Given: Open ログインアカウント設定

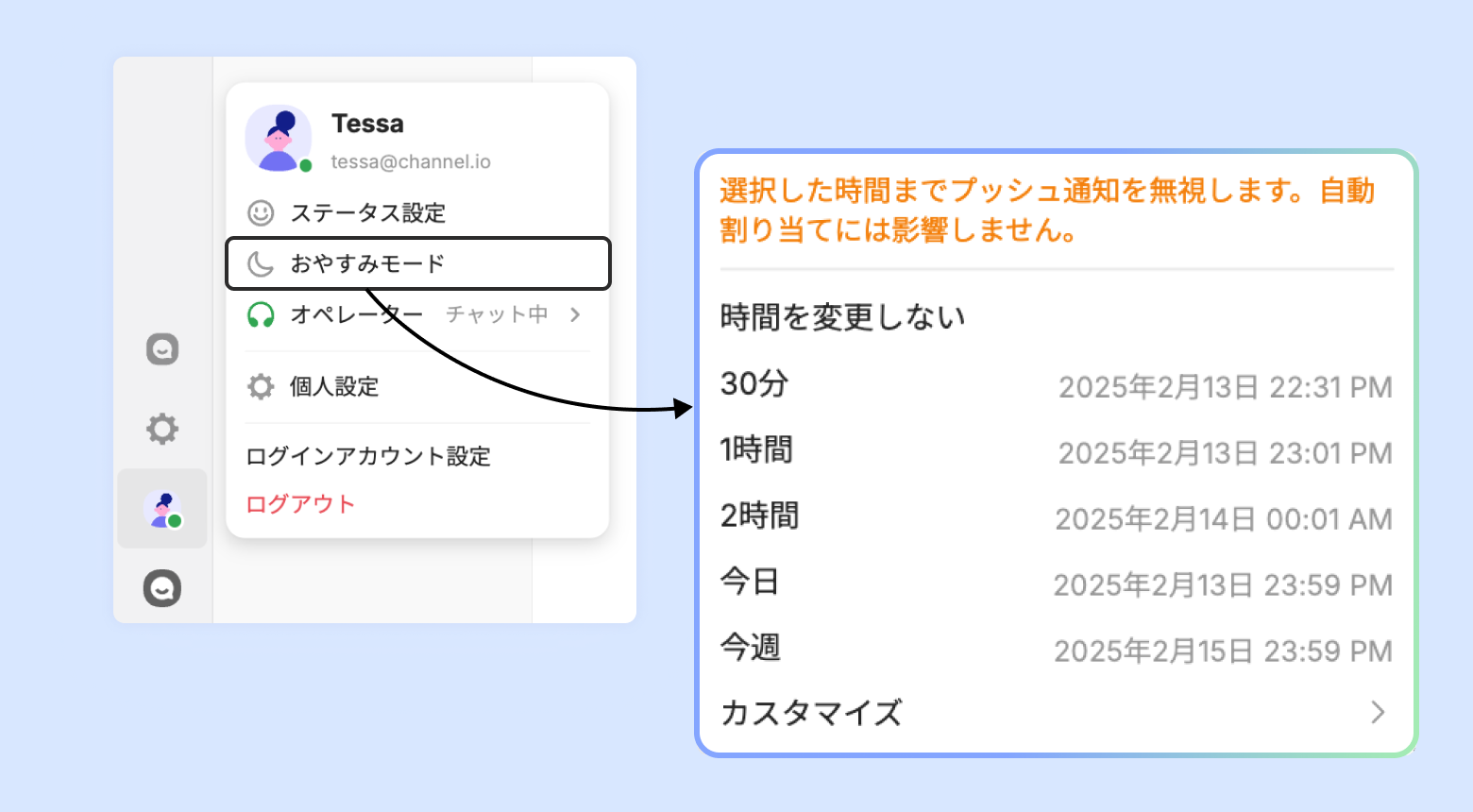Looking at the screenshot, I should pos(368,457).
